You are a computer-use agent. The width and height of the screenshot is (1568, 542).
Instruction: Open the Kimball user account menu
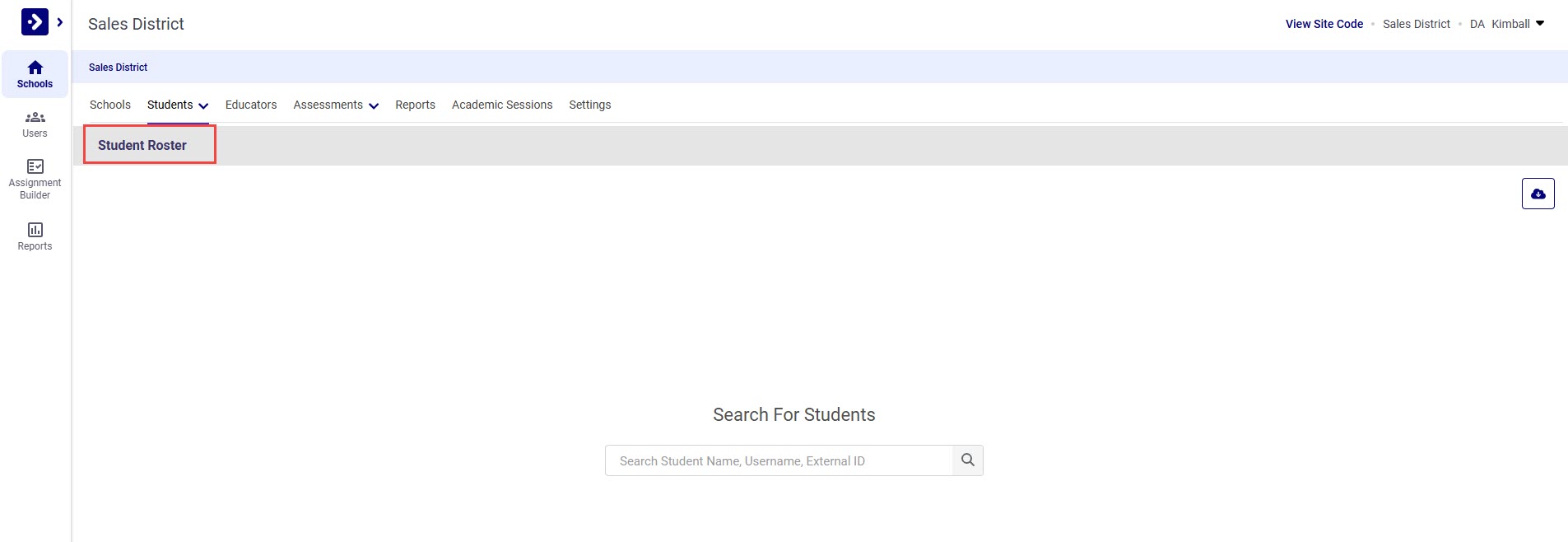pos(1512,23)
